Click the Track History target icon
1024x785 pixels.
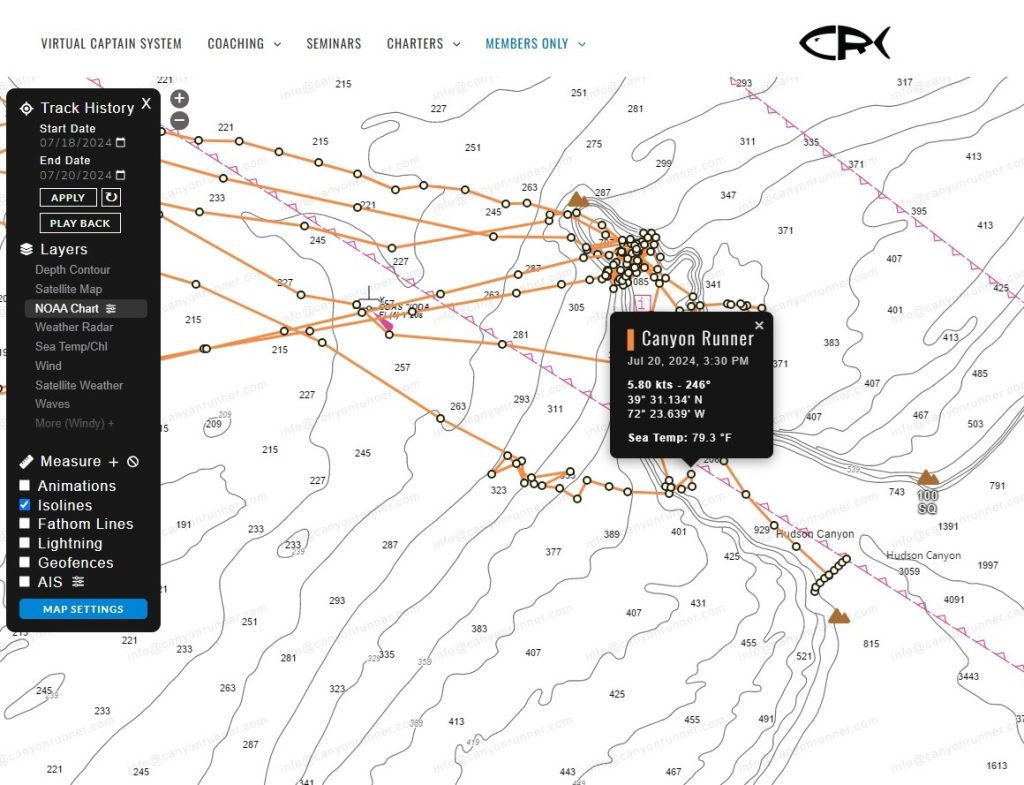point(26,108)
